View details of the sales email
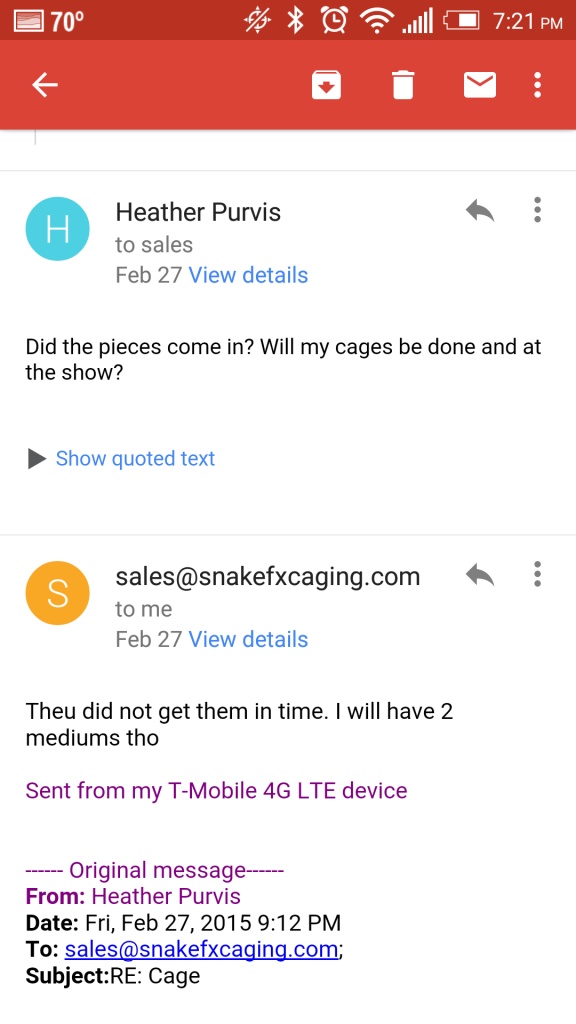The image size is (576, 1024). pos(248,639)
